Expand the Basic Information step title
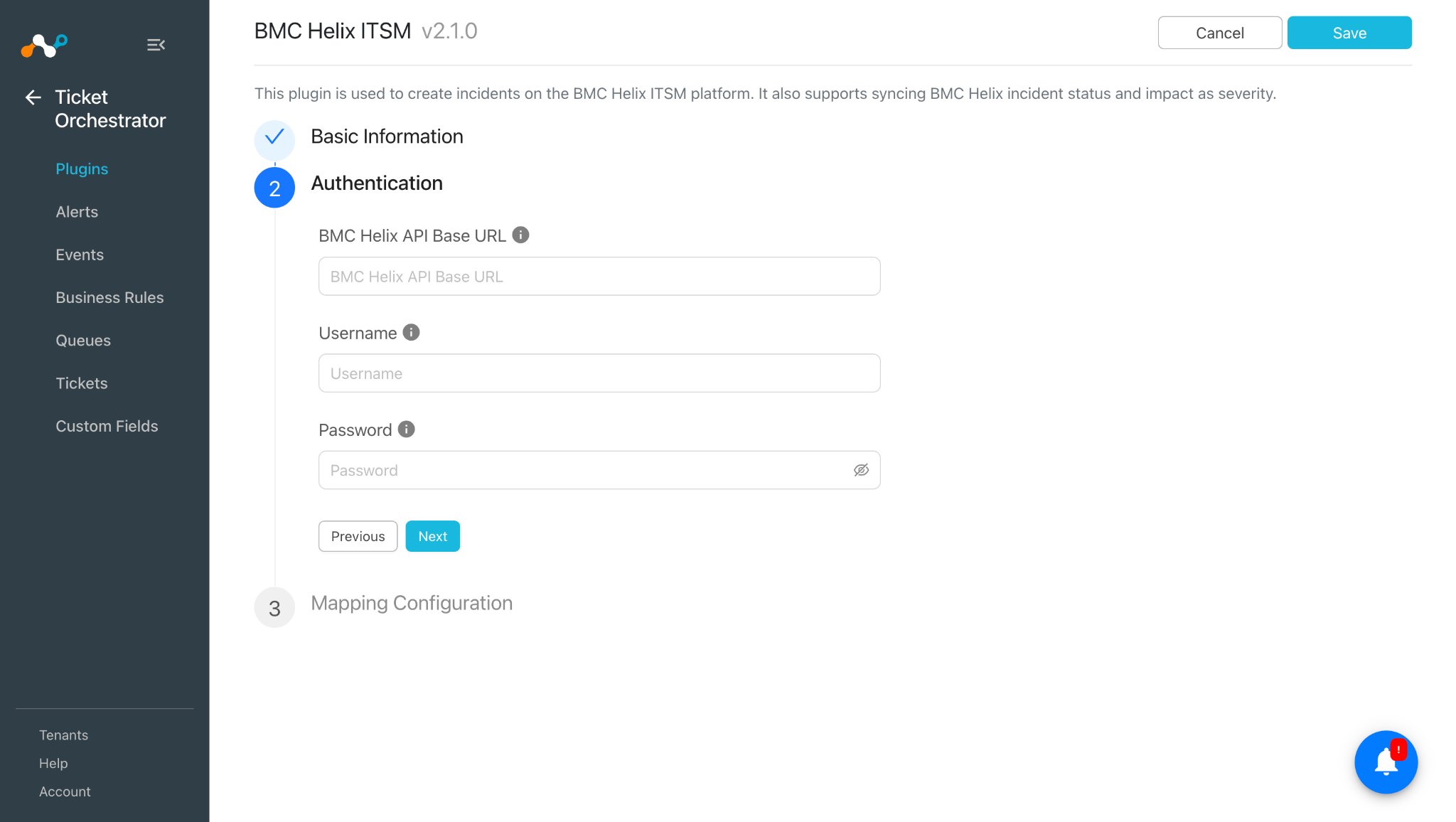 click(x=387, y=137)
